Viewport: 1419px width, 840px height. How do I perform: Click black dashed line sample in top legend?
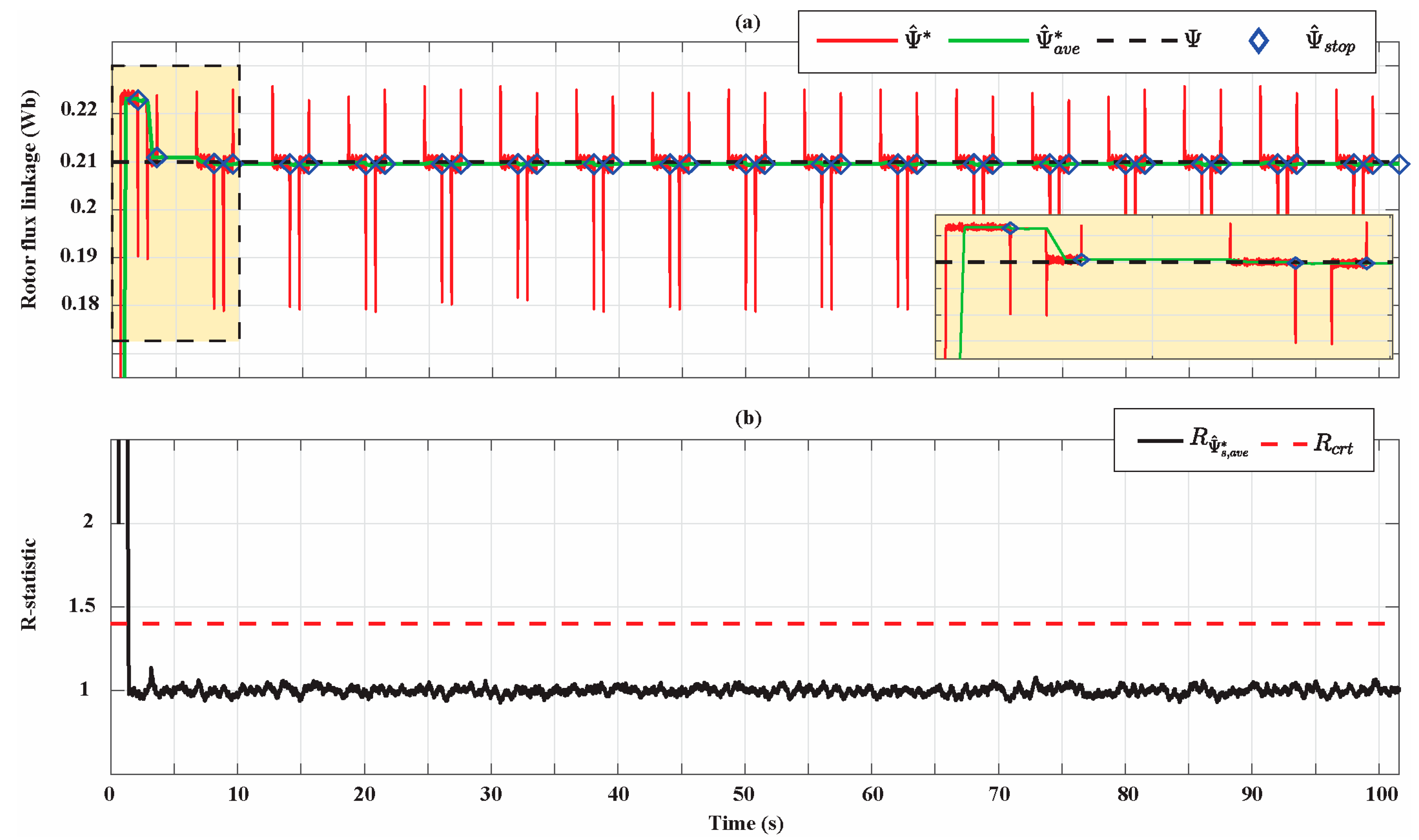click(x=1137, y=41)
